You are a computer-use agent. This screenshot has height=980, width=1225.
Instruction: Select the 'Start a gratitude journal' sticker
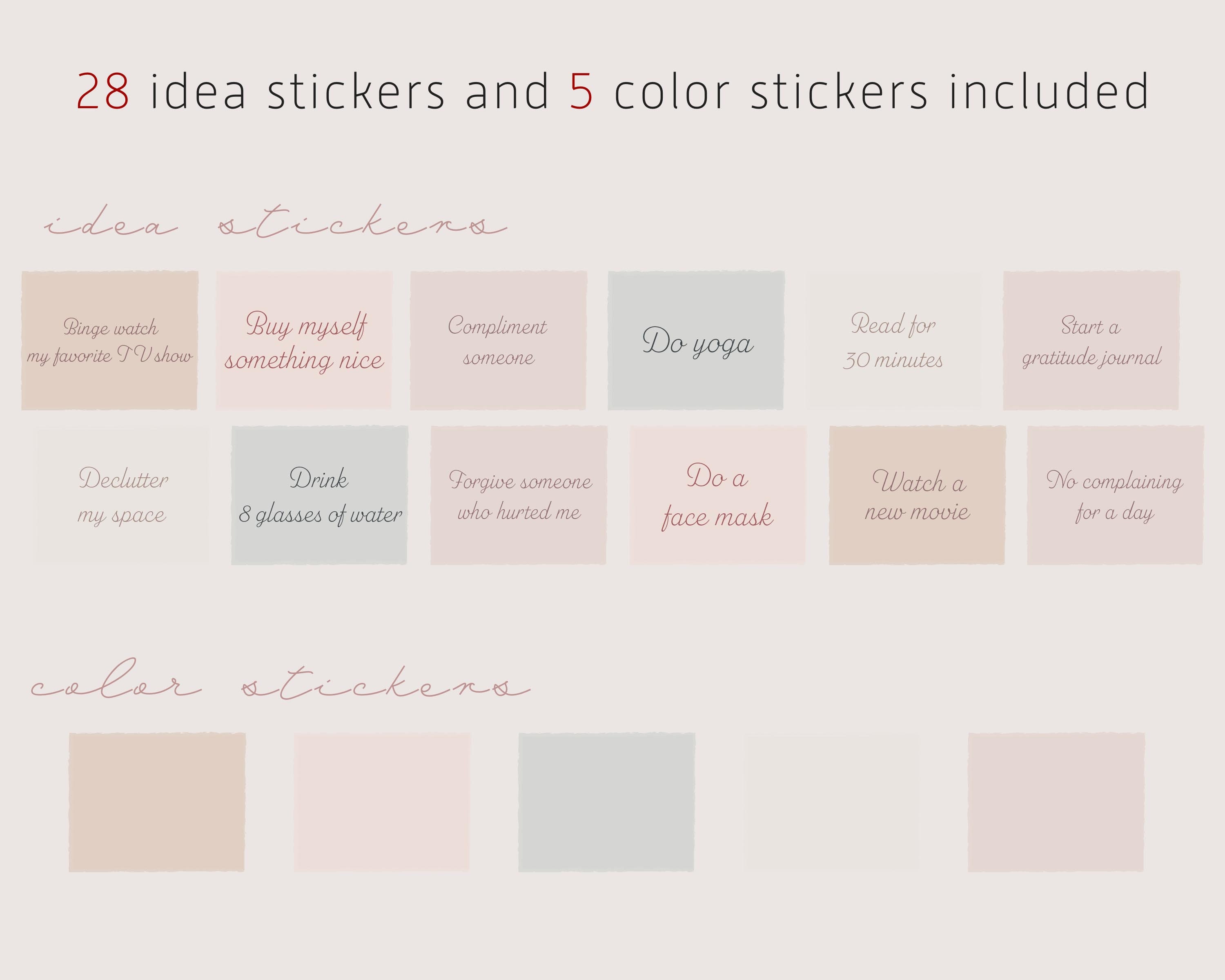1091,340
